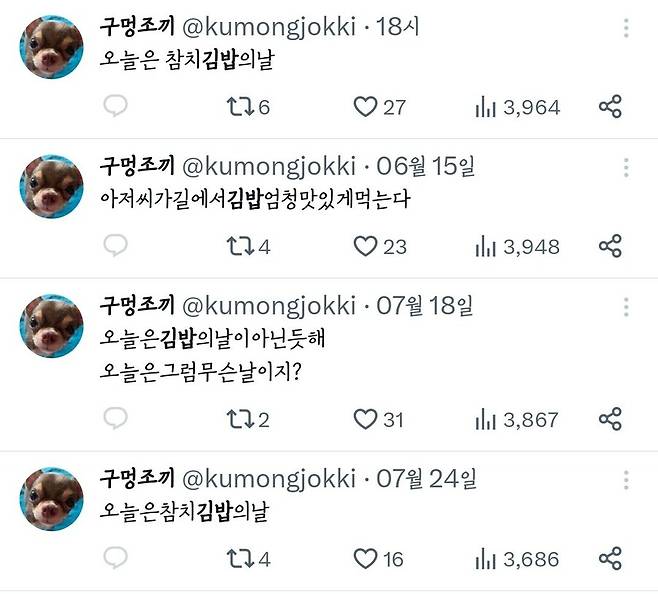This screenshot has height=594, width=658.
Task: Open more options for 07월 18일 tweet
Action: (x=626, y=305)
